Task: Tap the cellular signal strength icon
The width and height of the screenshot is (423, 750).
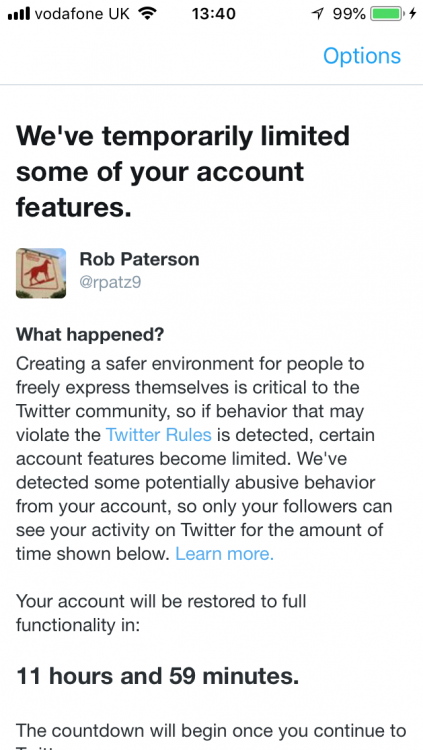Action: click(x=19, y=14)
